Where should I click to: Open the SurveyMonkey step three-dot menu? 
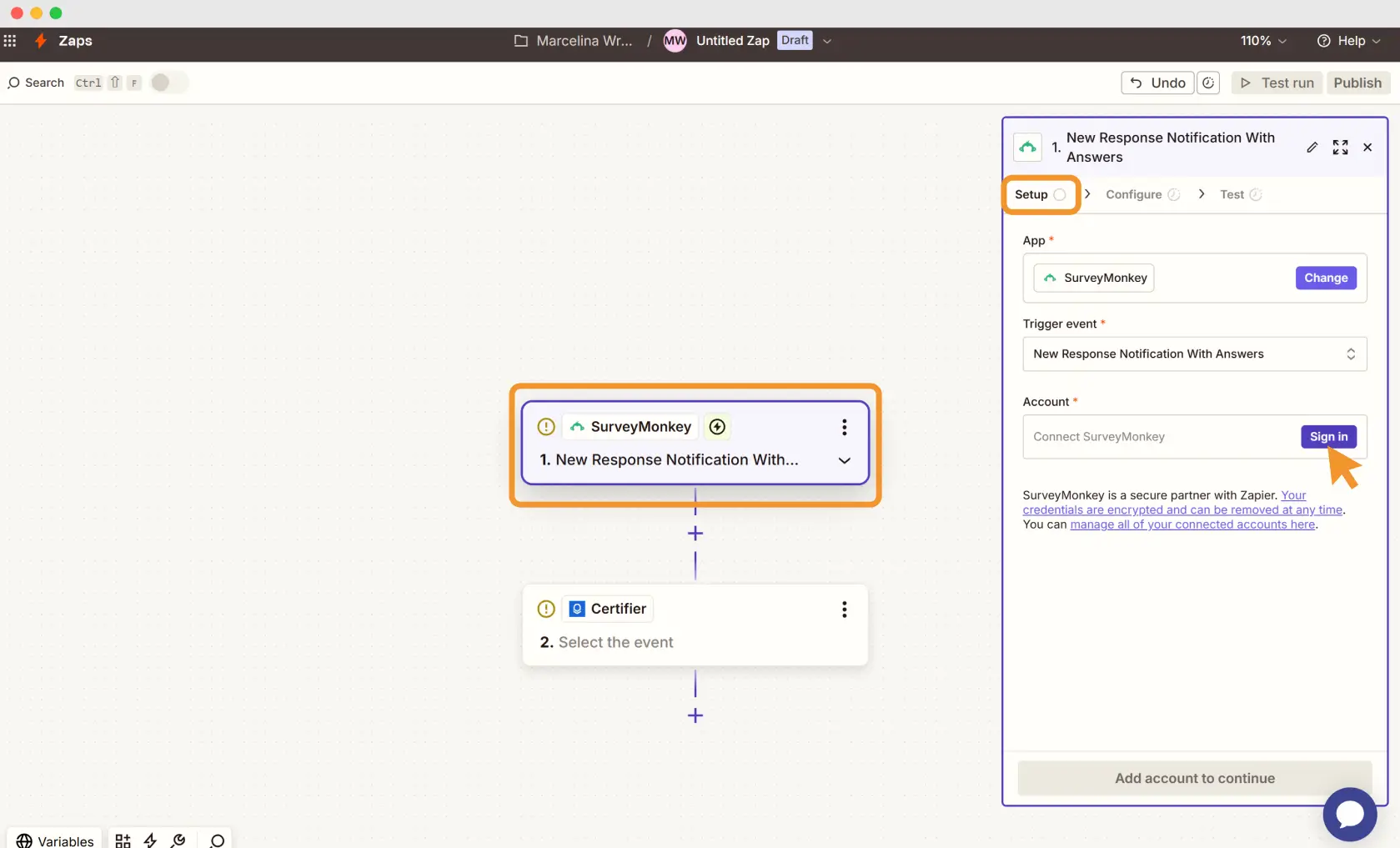click(x=844, y=428)
